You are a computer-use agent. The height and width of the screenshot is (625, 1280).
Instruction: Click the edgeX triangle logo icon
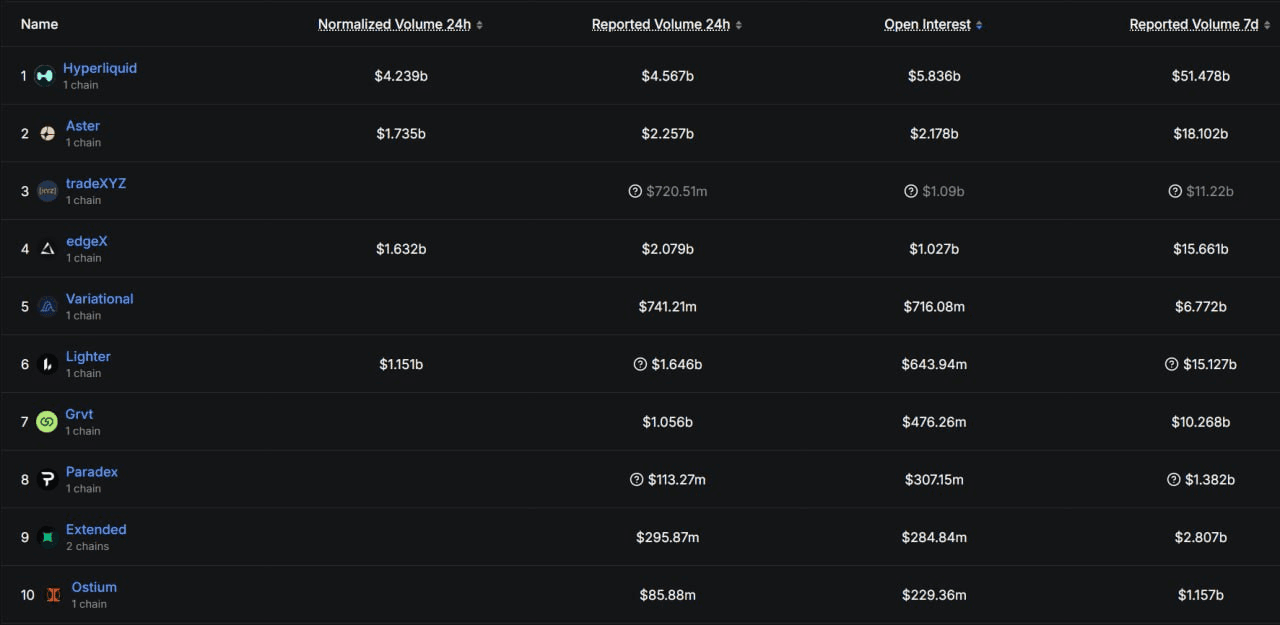47,249
